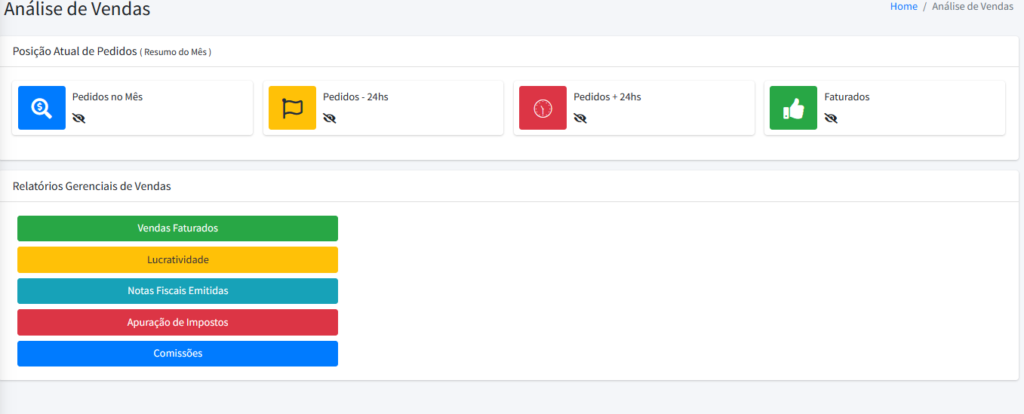Image resolution: width=1024 pixels, height=414 pixels.
Task: Click the yellow flag icon
Action: (x=293, y=108)
